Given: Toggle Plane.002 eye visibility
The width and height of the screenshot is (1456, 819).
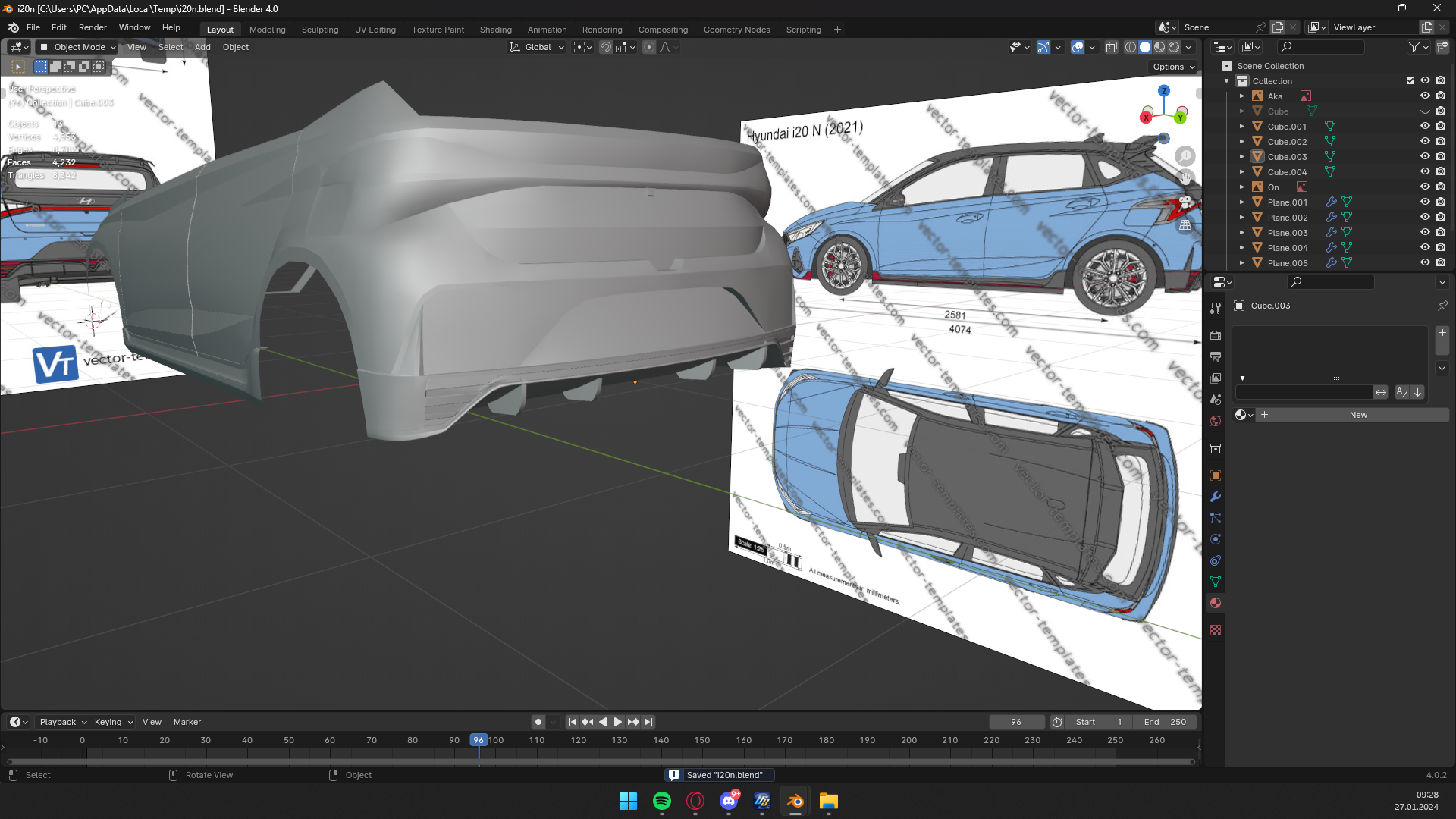Looking at the screenshot, I should [1425, 218].
